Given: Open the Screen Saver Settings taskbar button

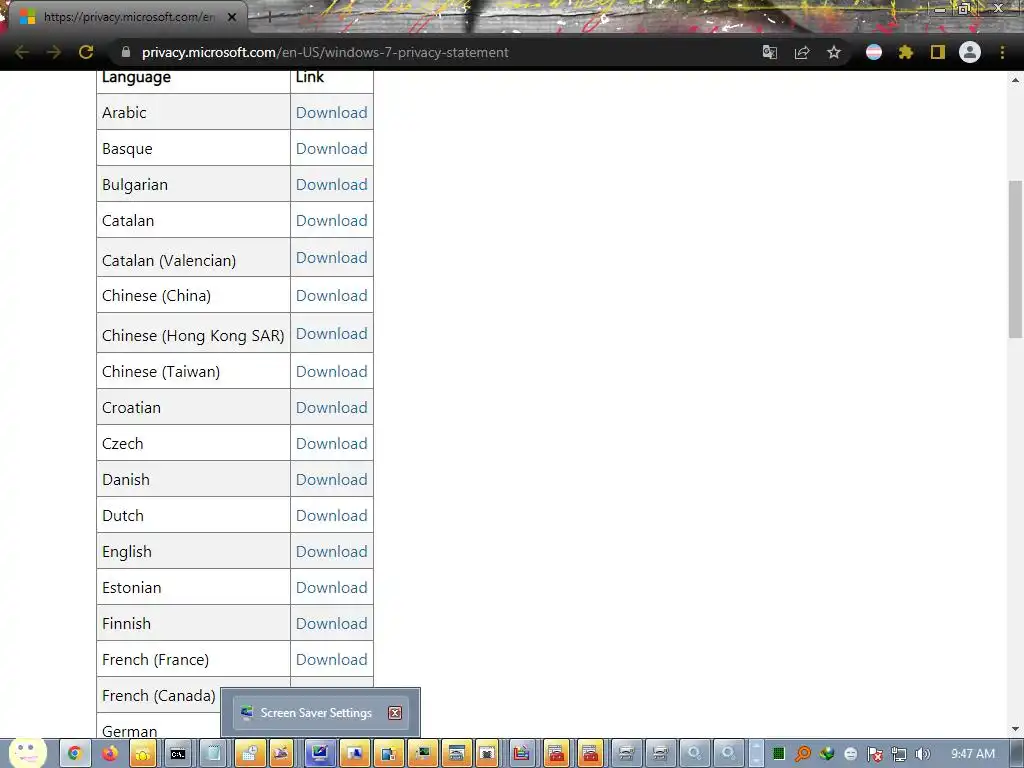Looking at the screenshot, I should tap(319, 754).
